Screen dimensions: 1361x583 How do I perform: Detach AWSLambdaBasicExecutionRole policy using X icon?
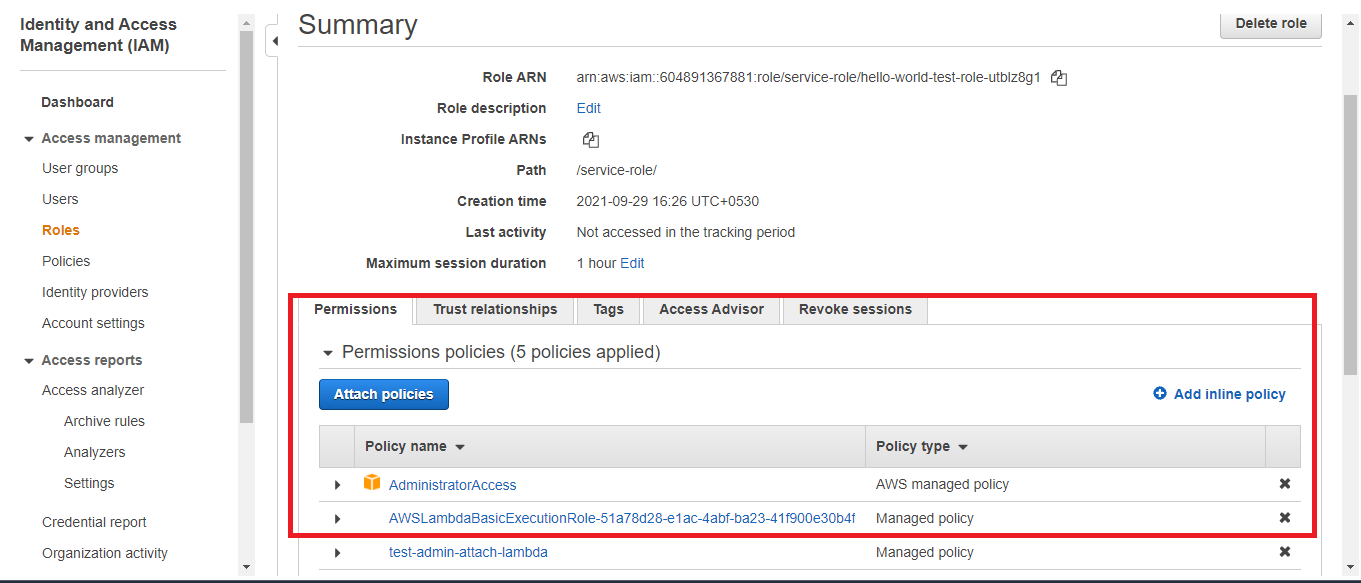tap(1285, 518)
